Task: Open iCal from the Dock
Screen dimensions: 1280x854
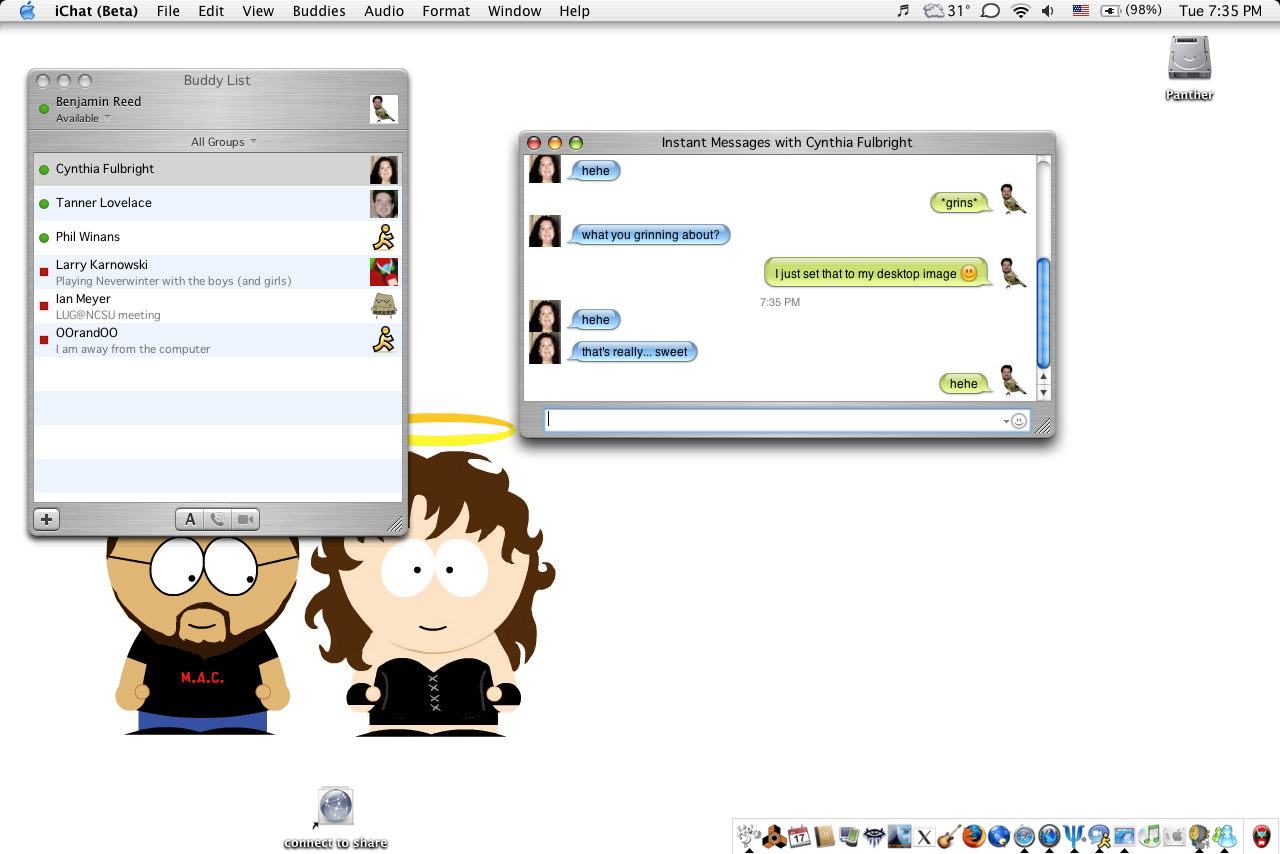Action: tap(799, 836)
